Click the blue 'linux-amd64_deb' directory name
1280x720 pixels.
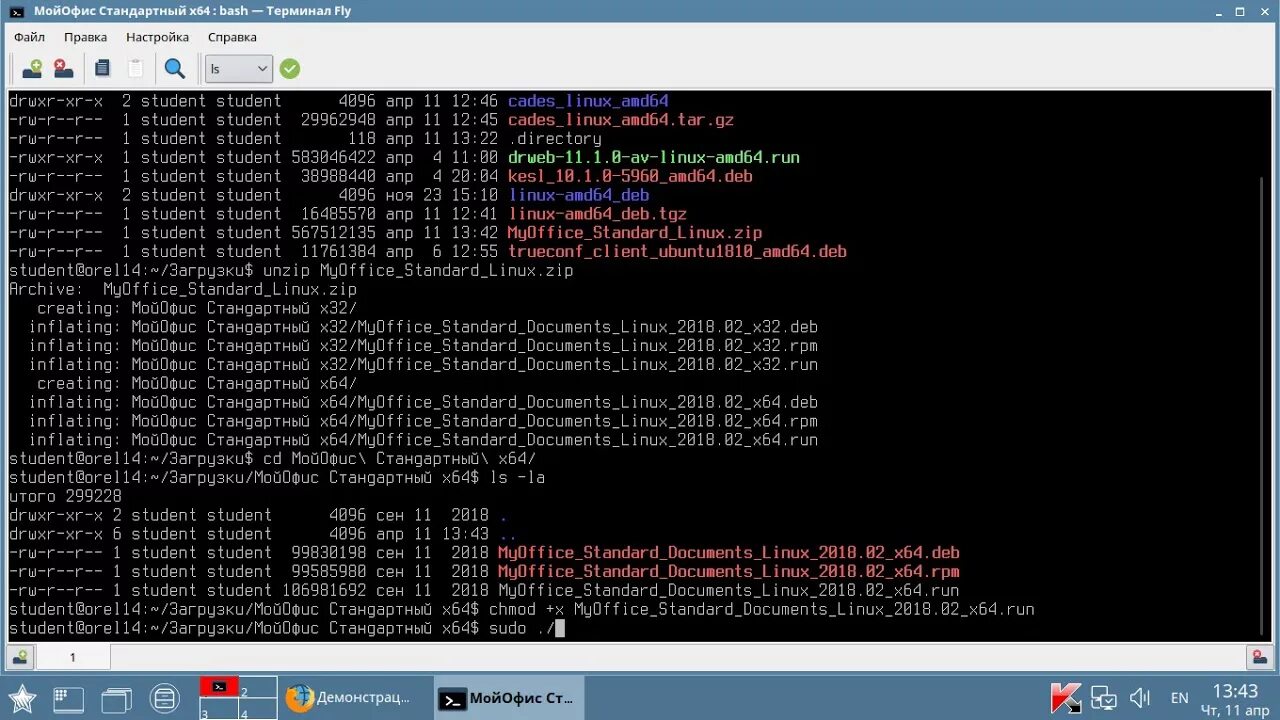[x=579, y=196]
